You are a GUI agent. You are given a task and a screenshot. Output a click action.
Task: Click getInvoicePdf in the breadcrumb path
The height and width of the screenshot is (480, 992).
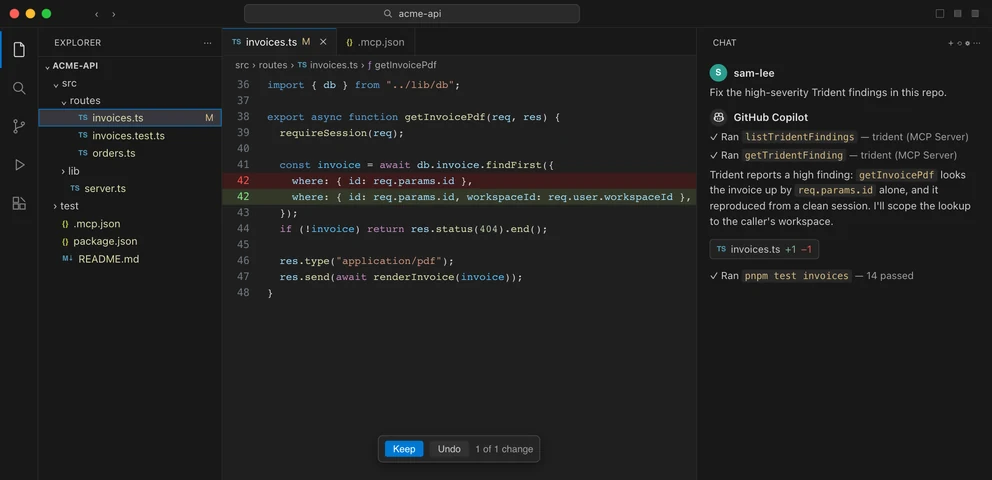click(402, 65)
